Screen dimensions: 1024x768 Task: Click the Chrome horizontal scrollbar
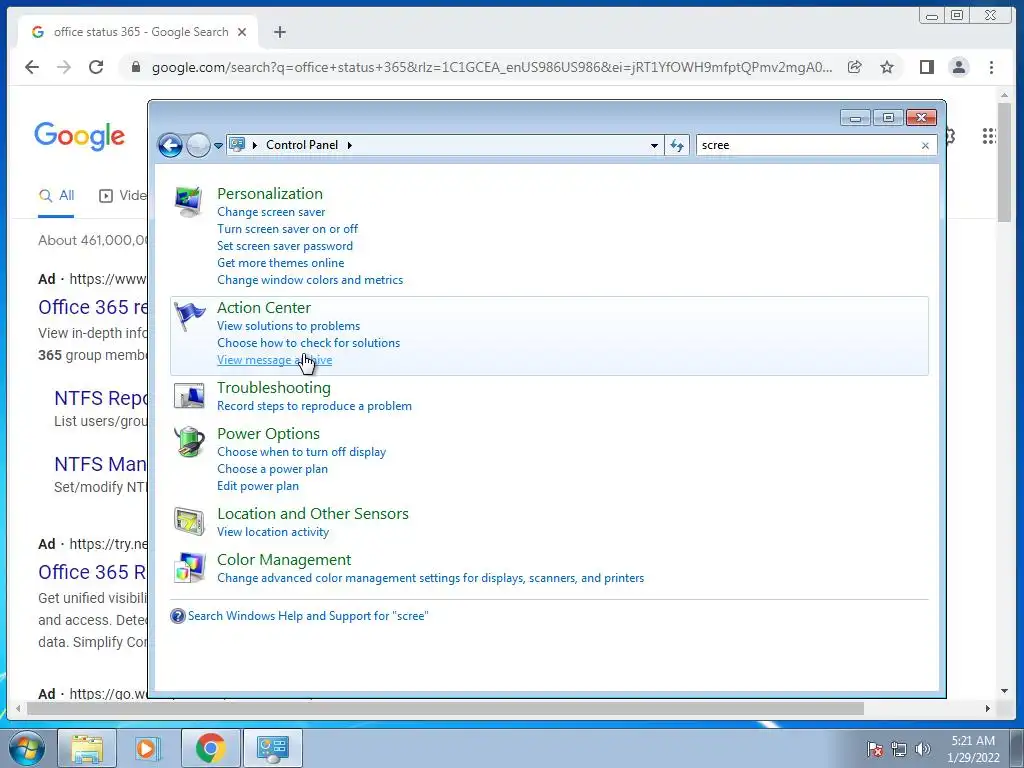coord(445,708)
